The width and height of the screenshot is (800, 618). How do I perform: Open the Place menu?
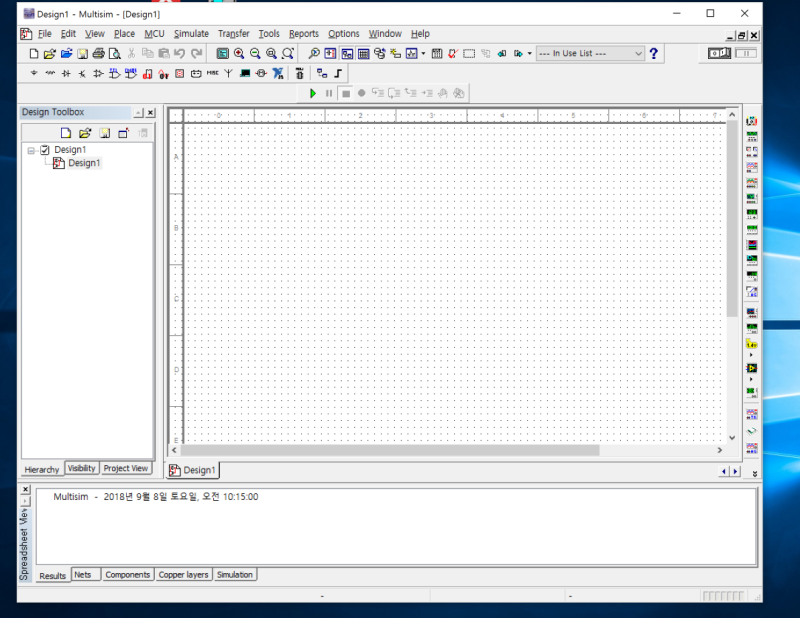pos(124,34)
